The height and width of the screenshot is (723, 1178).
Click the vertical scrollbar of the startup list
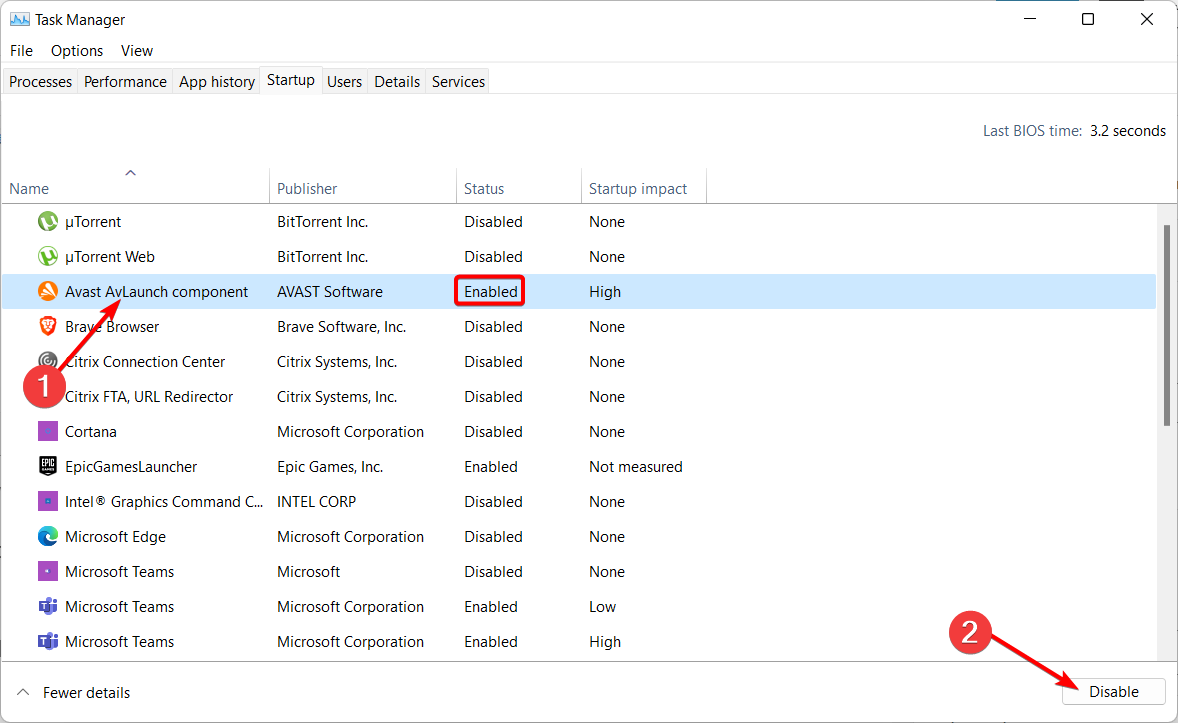[x=1167, y=325]
